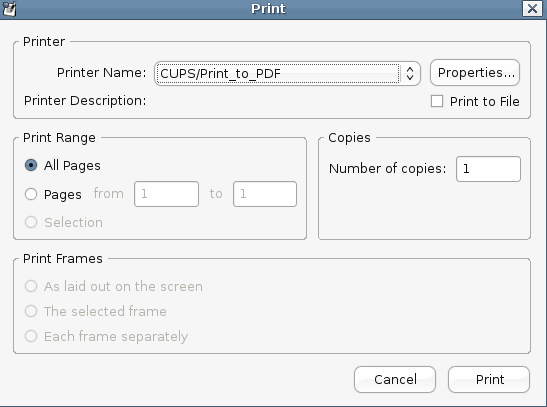
Task: Select the CUPS/Print_to_PDF printer combo box
Action: tap(287, 74)
